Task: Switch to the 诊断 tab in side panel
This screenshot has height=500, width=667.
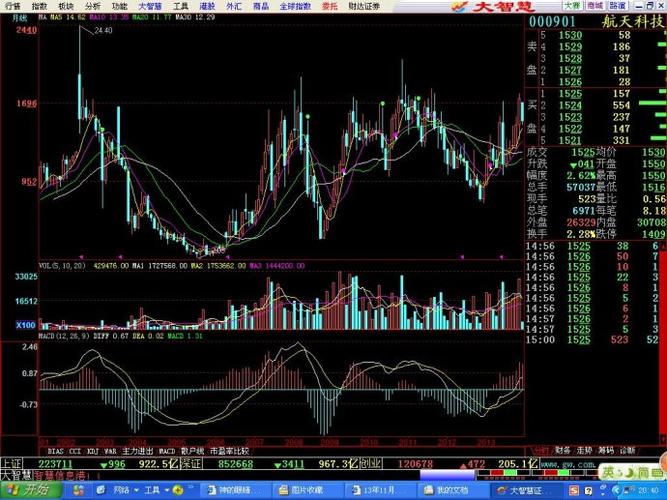Action: 628,450
